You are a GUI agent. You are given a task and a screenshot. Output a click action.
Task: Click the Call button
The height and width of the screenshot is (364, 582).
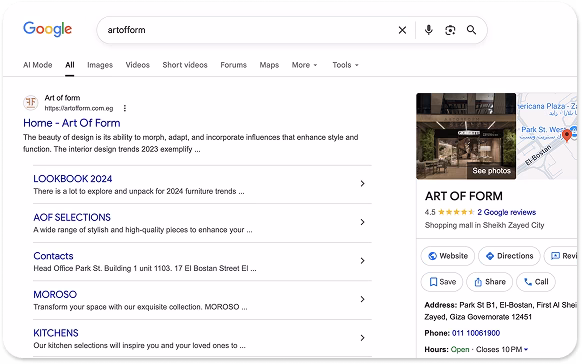click(x=536, y=282)
